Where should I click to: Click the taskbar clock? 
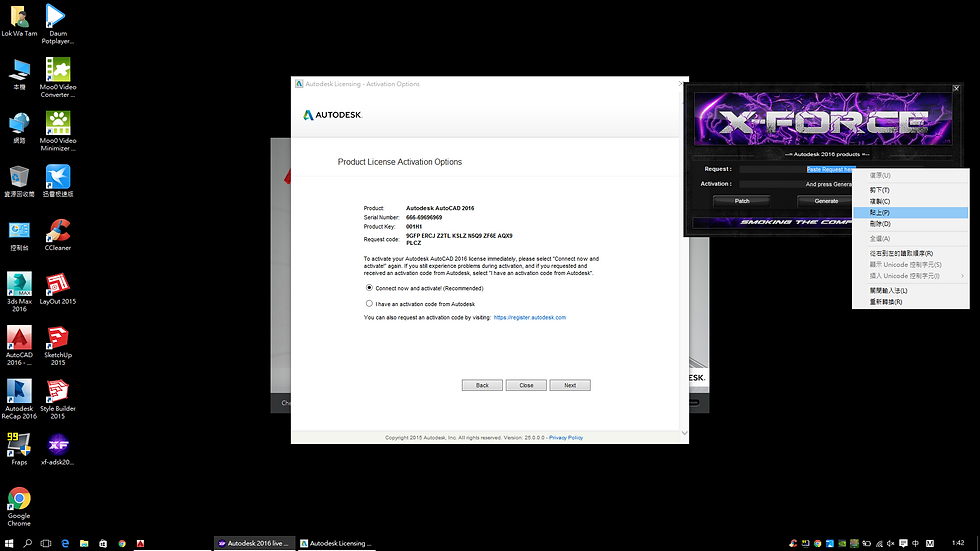[x=958, y=544]
